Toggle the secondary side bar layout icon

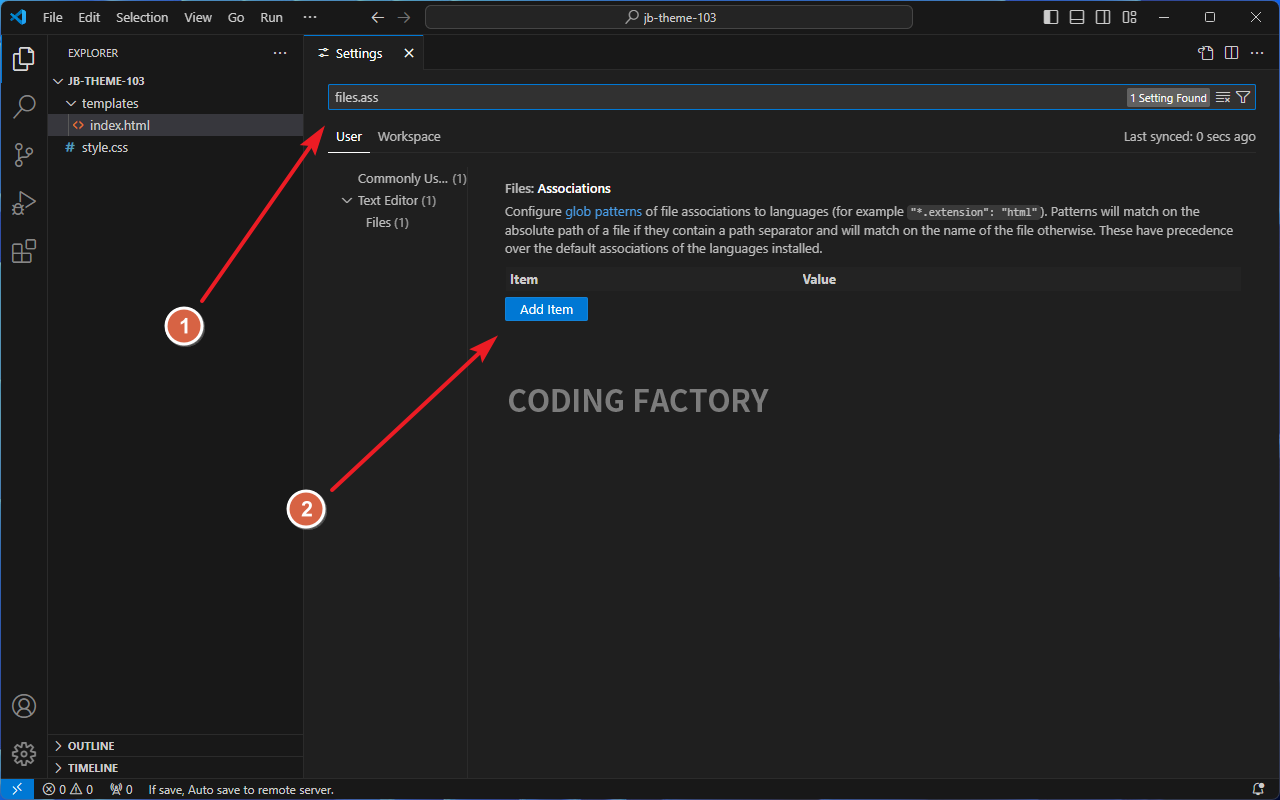click(x=1103, y=17)
